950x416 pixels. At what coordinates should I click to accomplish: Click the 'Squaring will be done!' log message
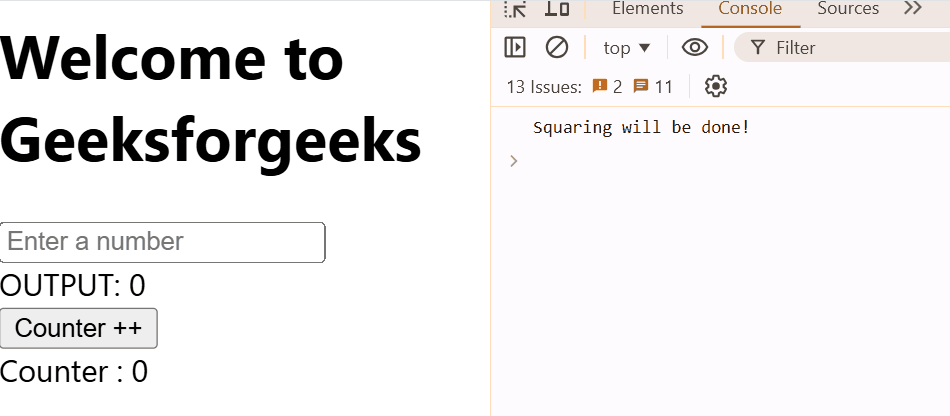pos(641,127)
